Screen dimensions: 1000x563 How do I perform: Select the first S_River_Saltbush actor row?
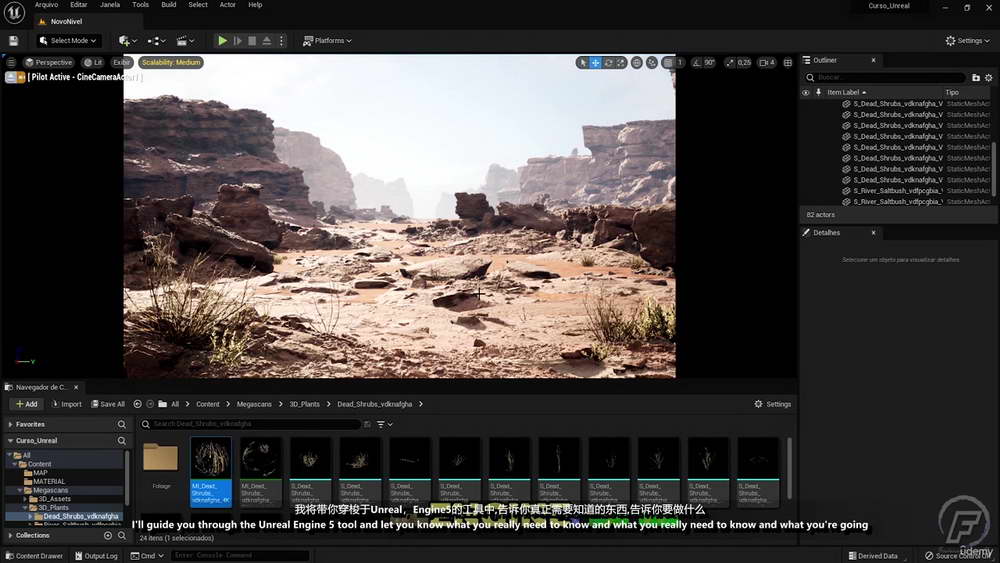tap(897, 191)
